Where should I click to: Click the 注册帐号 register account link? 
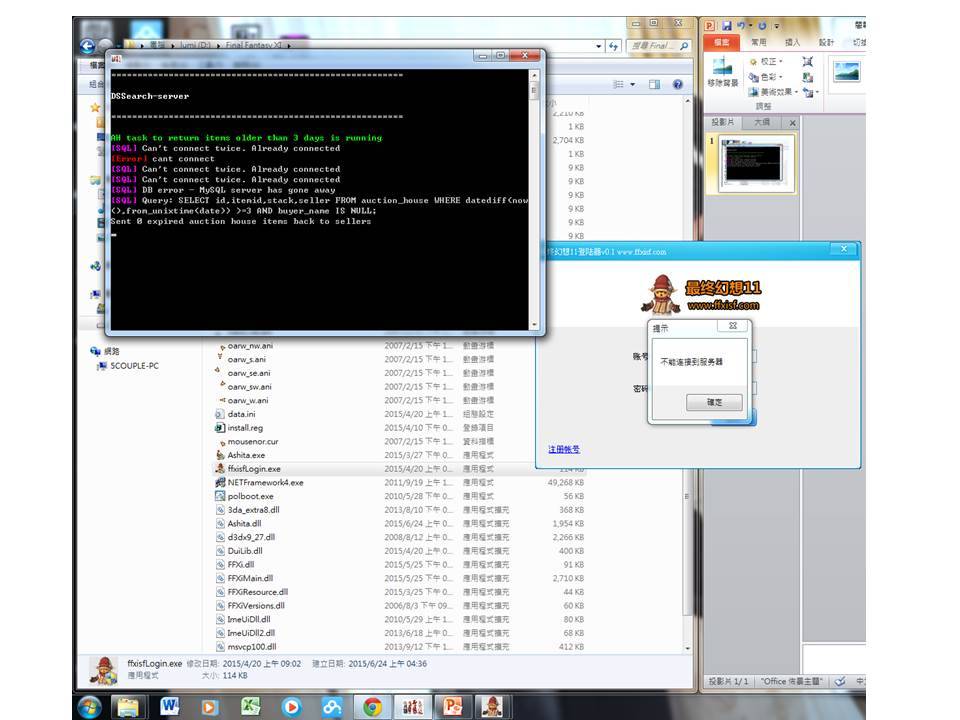[564, 449]
